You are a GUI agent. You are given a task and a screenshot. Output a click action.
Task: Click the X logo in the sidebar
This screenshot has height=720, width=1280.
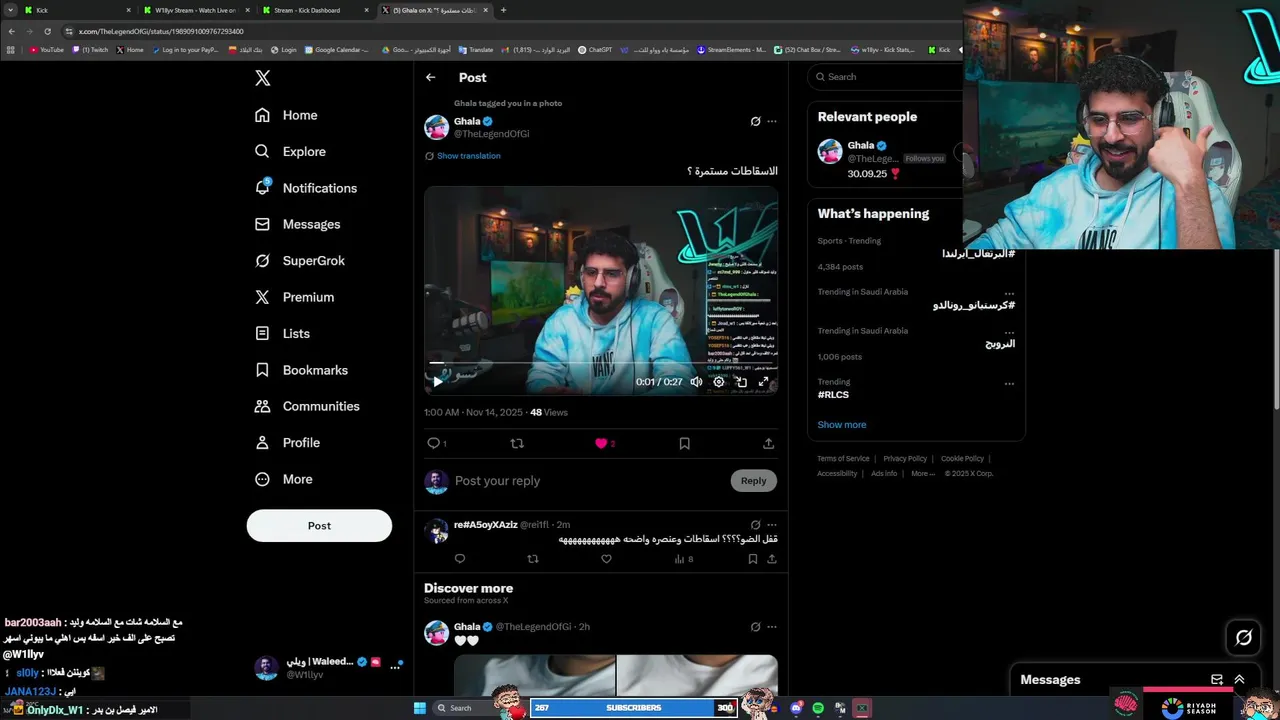(262, 78)
